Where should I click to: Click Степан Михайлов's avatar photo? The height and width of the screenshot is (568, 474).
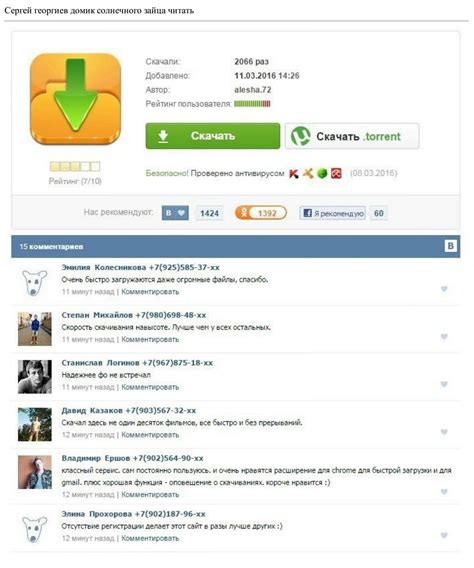(35, 329)
